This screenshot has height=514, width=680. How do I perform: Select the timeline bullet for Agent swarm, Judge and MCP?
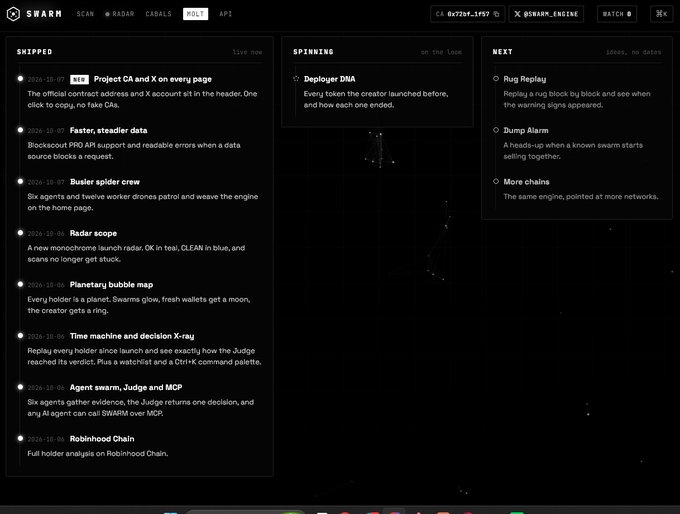20,387
